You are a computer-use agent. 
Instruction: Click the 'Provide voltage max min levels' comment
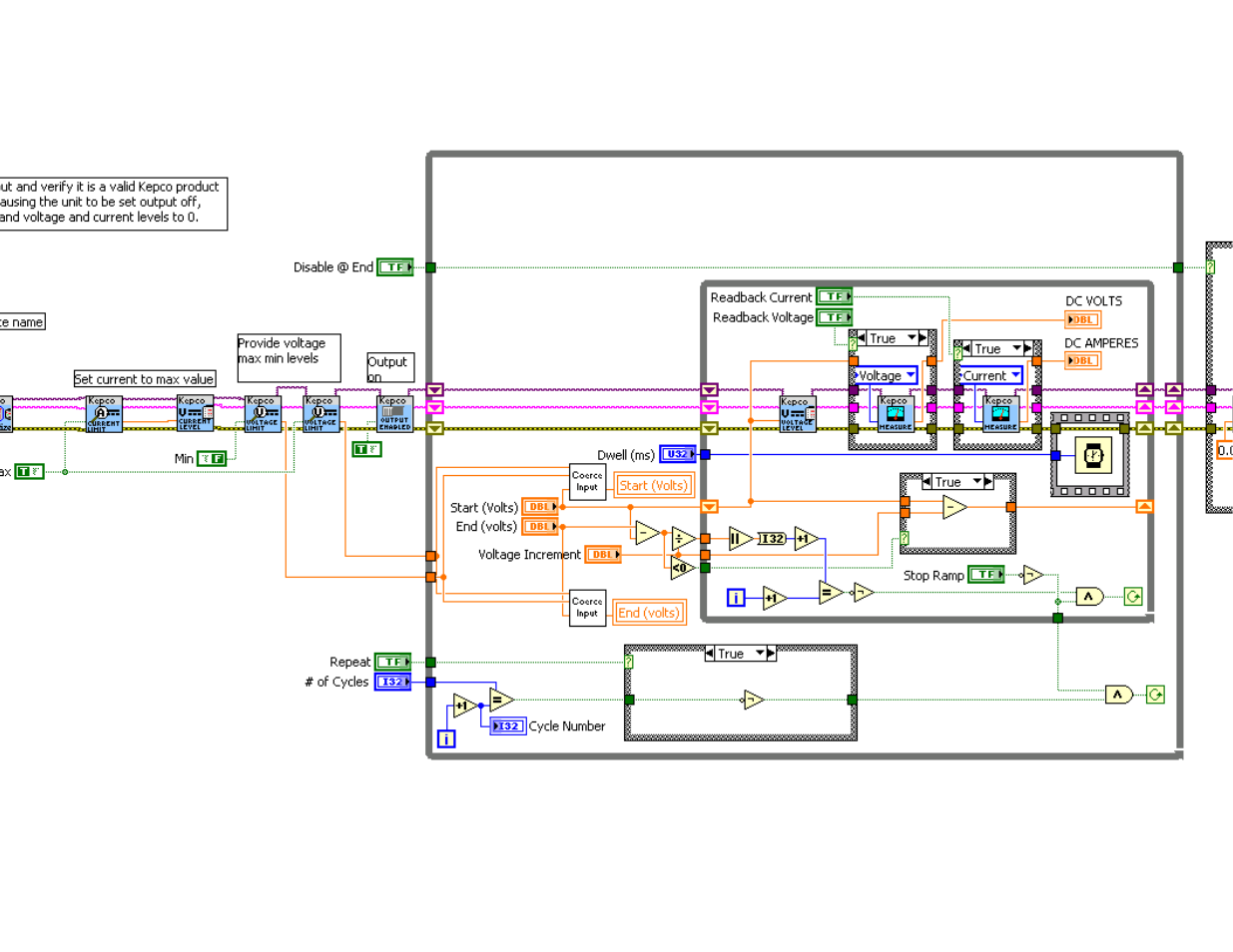(289, 357)
